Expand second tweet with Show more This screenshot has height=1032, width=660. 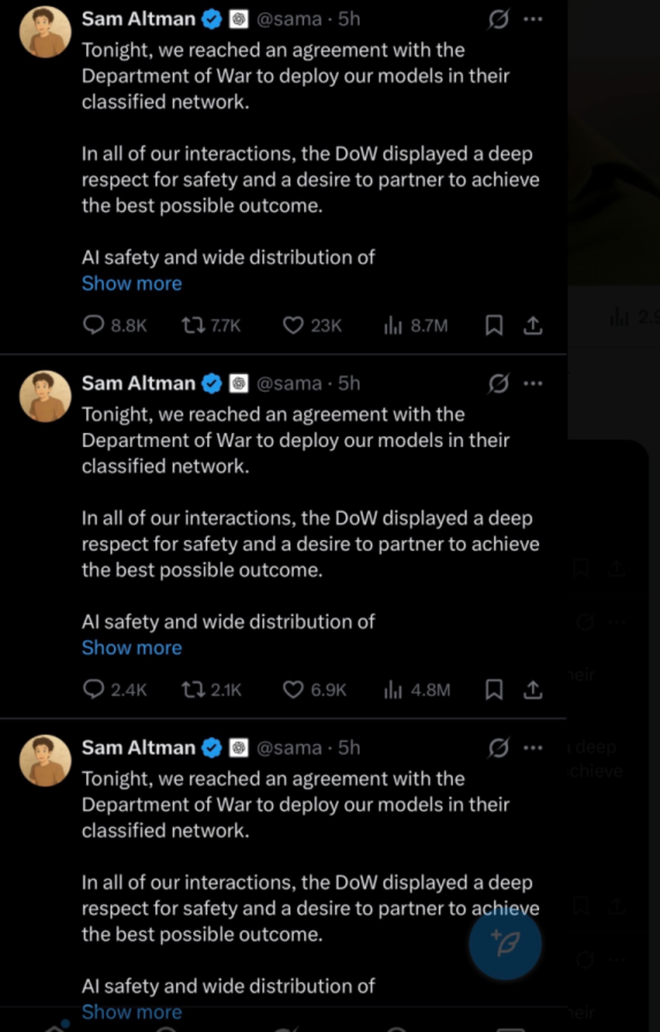pyautogui.click(x=132, y=647)
